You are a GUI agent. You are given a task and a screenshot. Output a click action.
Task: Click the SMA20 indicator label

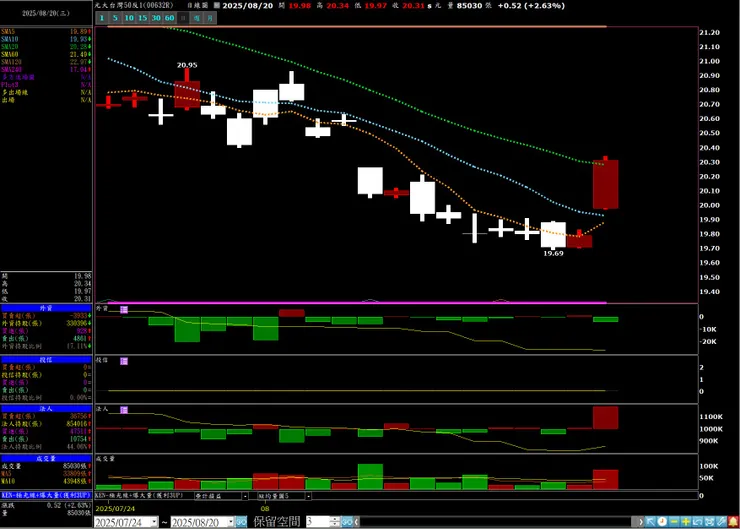[x=9, y=47]
